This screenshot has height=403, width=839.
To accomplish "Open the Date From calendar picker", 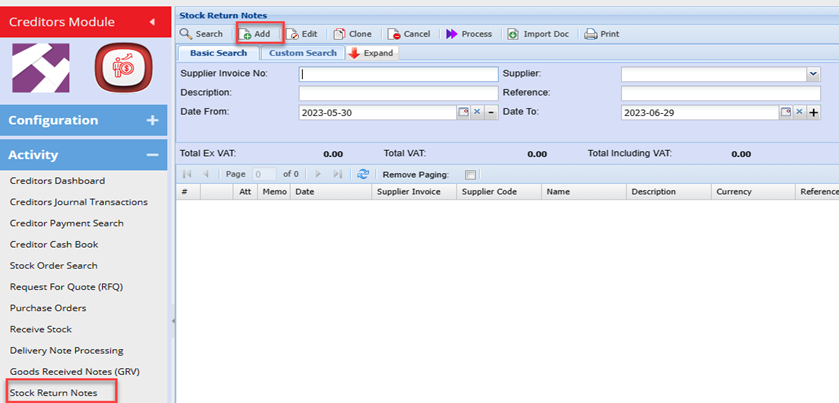I will click(463, 112).
